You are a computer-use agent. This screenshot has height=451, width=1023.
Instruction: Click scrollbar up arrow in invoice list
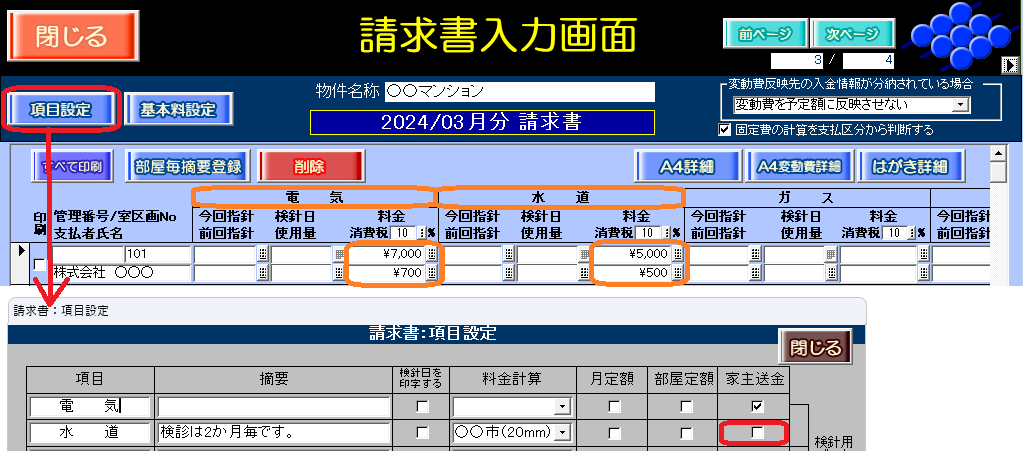click(996, 153)
